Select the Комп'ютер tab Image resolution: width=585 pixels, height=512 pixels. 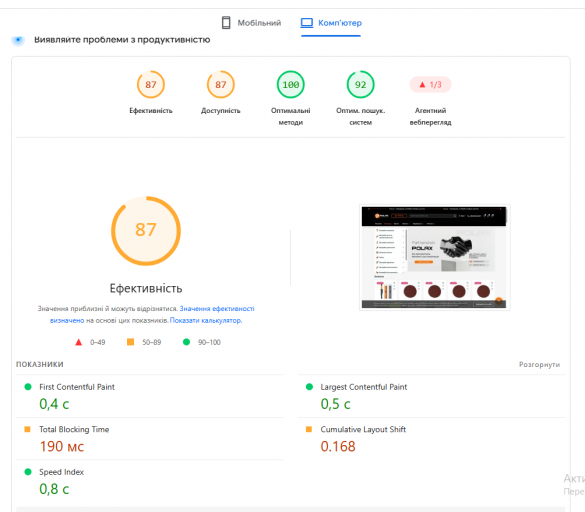331,23
